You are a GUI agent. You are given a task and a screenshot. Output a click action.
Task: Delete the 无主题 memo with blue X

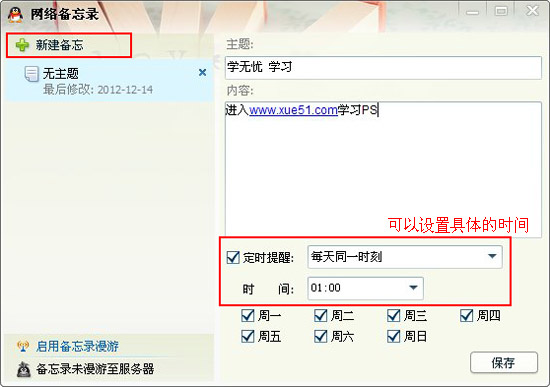click(x=202, y=72)
